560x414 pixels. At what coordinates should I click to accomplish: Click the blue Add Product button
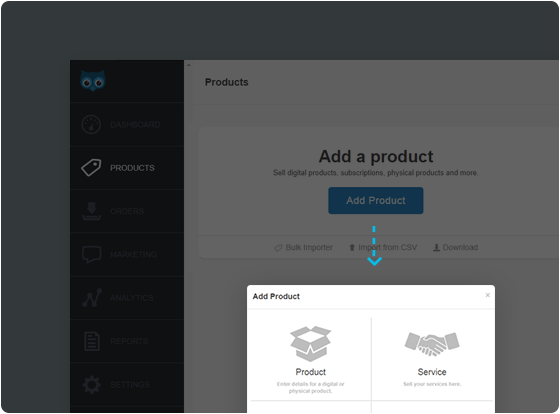pos(376,200)
